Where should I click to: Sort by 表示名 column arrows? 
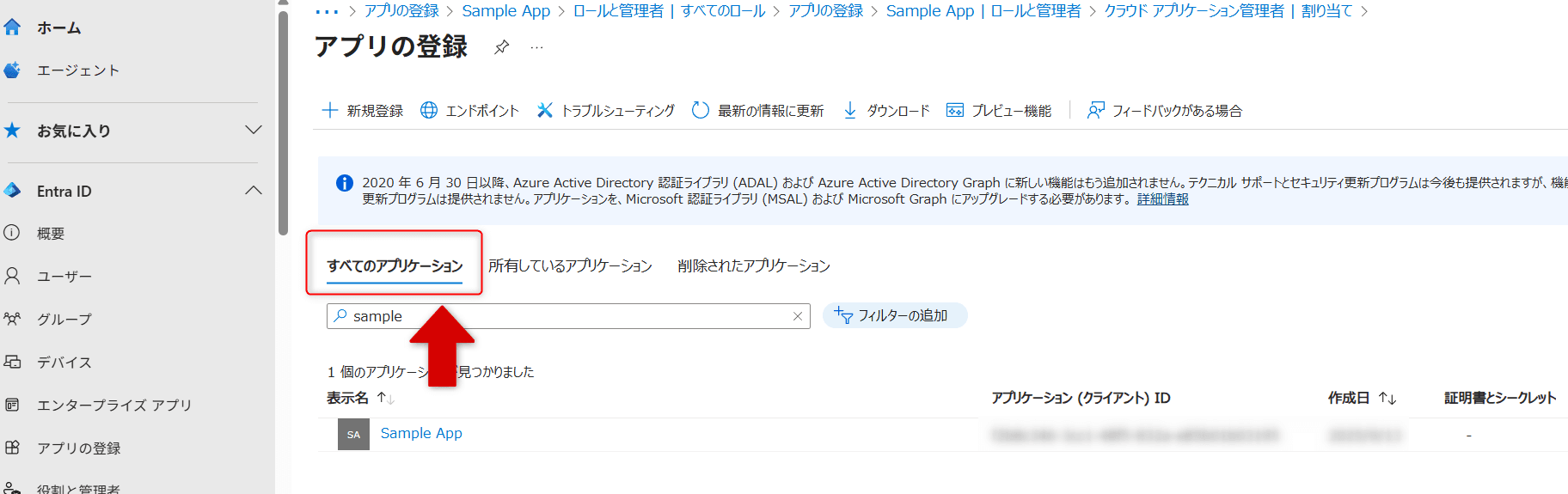coord(385,398)
